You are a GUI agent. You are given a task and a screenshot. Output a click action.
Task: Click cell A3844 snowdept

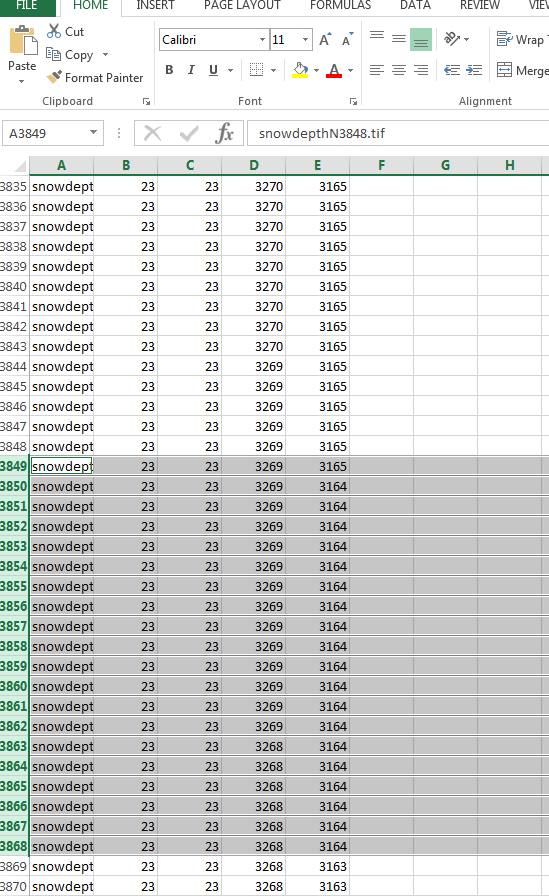62,366
